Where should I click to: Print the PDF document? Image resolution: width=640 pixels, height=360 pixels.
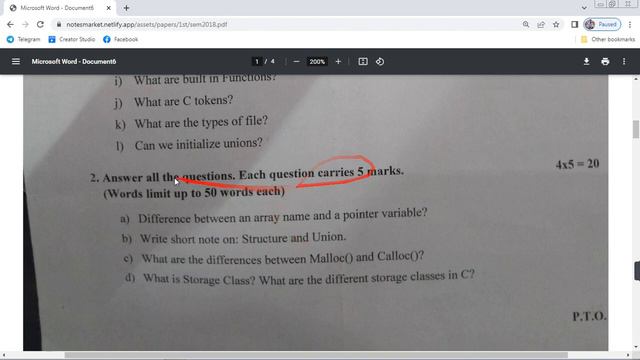tap(605, 61)
